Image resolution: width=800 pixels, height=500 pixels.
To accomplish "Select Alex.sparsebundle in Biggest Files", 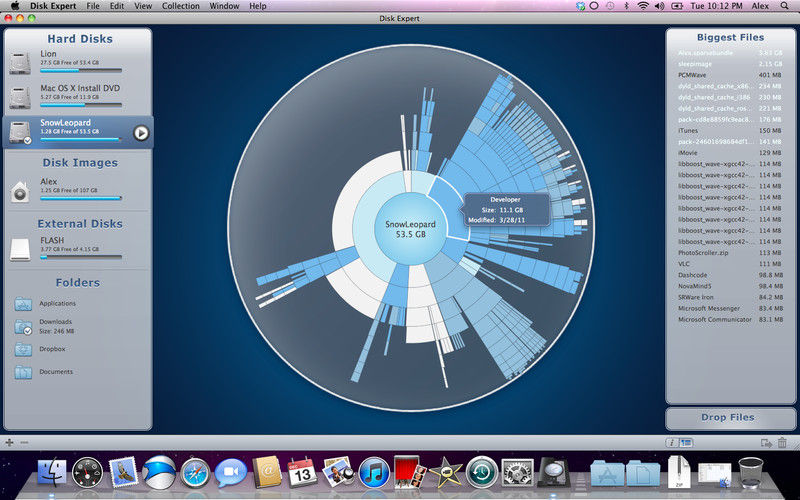I will [x=730, y=53].
